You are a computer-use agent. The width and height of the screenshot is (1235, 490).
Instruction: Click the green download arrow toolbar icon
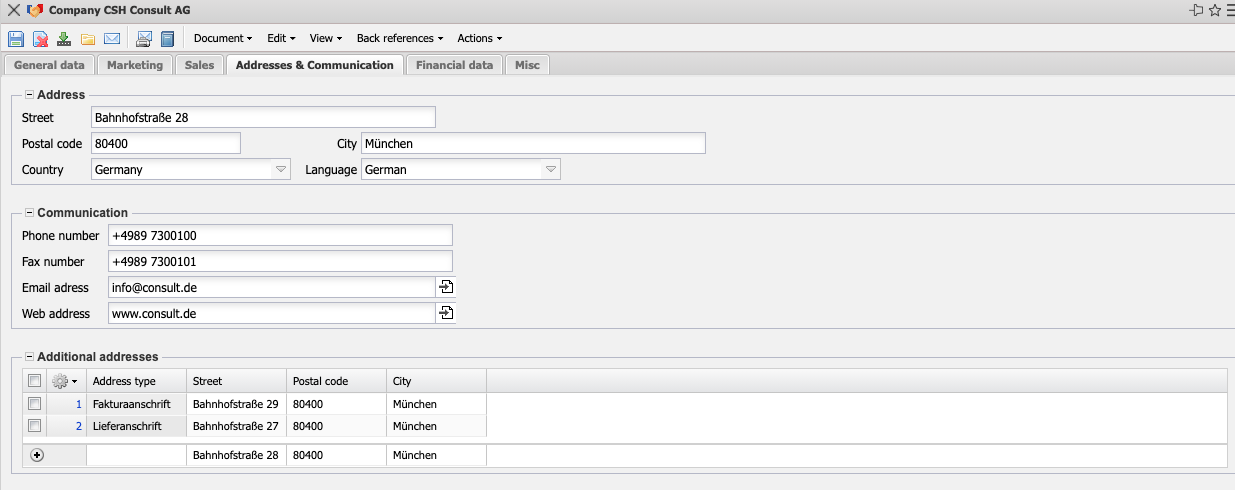click(x=64, y=39)
